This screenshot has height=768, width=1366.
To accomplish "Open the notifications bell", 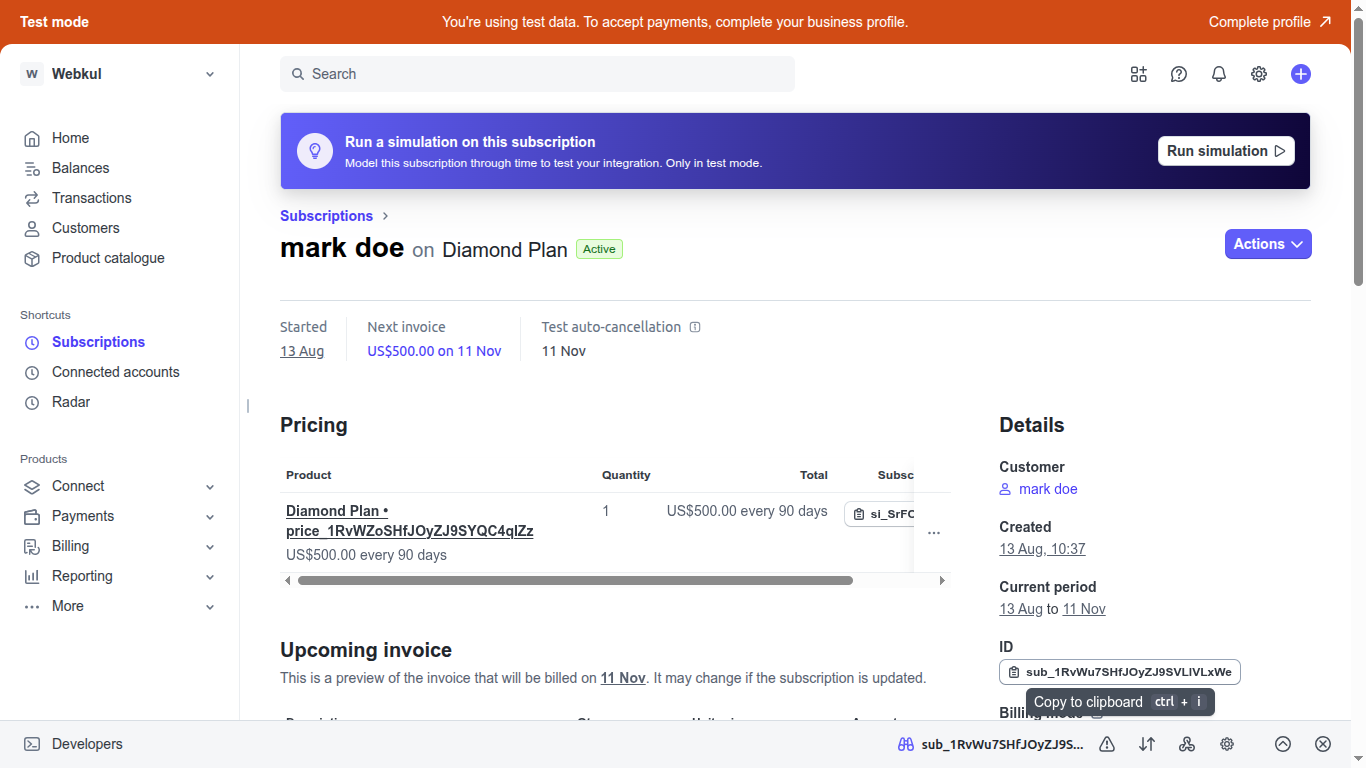I will pyautogui.click(x=1218, y=74).
